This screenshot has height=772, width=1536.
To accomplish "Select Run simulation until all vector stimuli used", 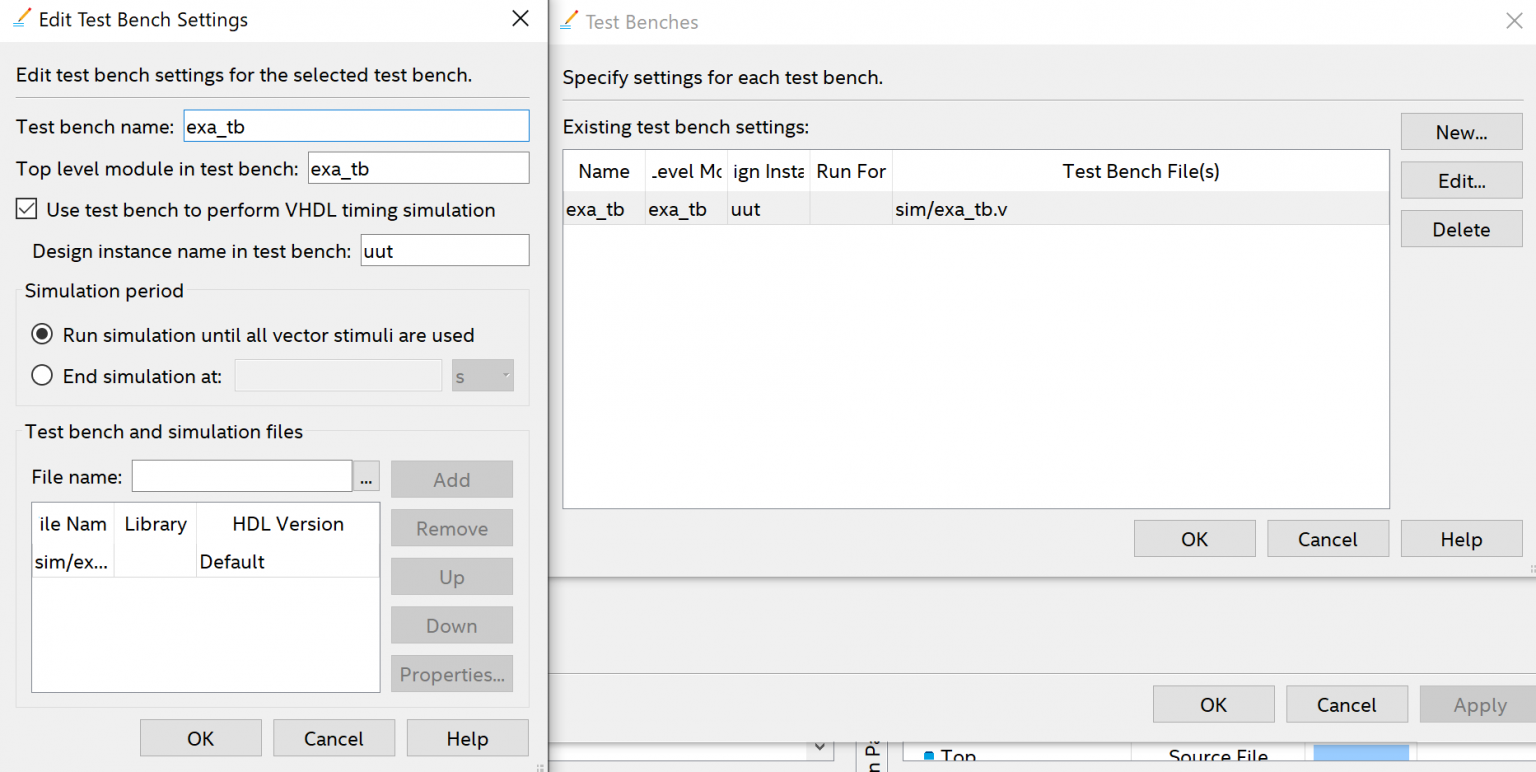I will click(42, 335).
